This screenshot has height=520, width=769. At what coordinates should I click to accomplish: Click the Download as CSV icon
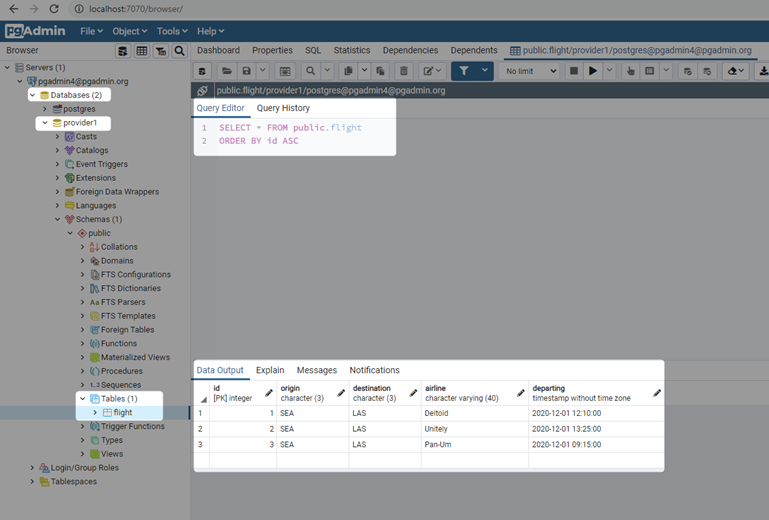[763, 71]
